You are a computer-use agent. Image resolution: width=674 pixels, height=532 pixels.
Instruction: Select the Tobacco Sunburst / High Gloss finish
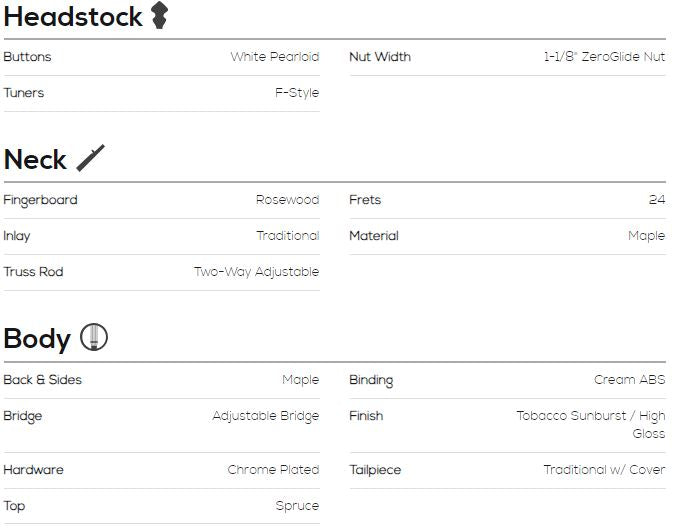coord(591,425)
